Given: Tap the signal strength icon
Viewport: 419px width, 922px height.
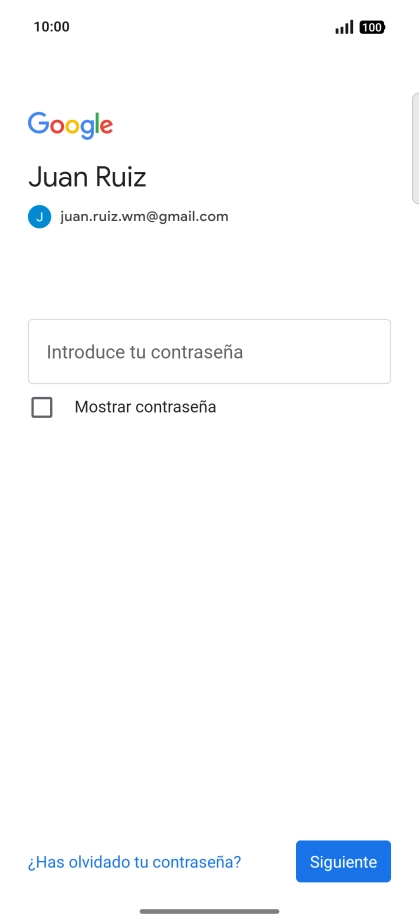Looking at the screenshot, I should point(344,27).
